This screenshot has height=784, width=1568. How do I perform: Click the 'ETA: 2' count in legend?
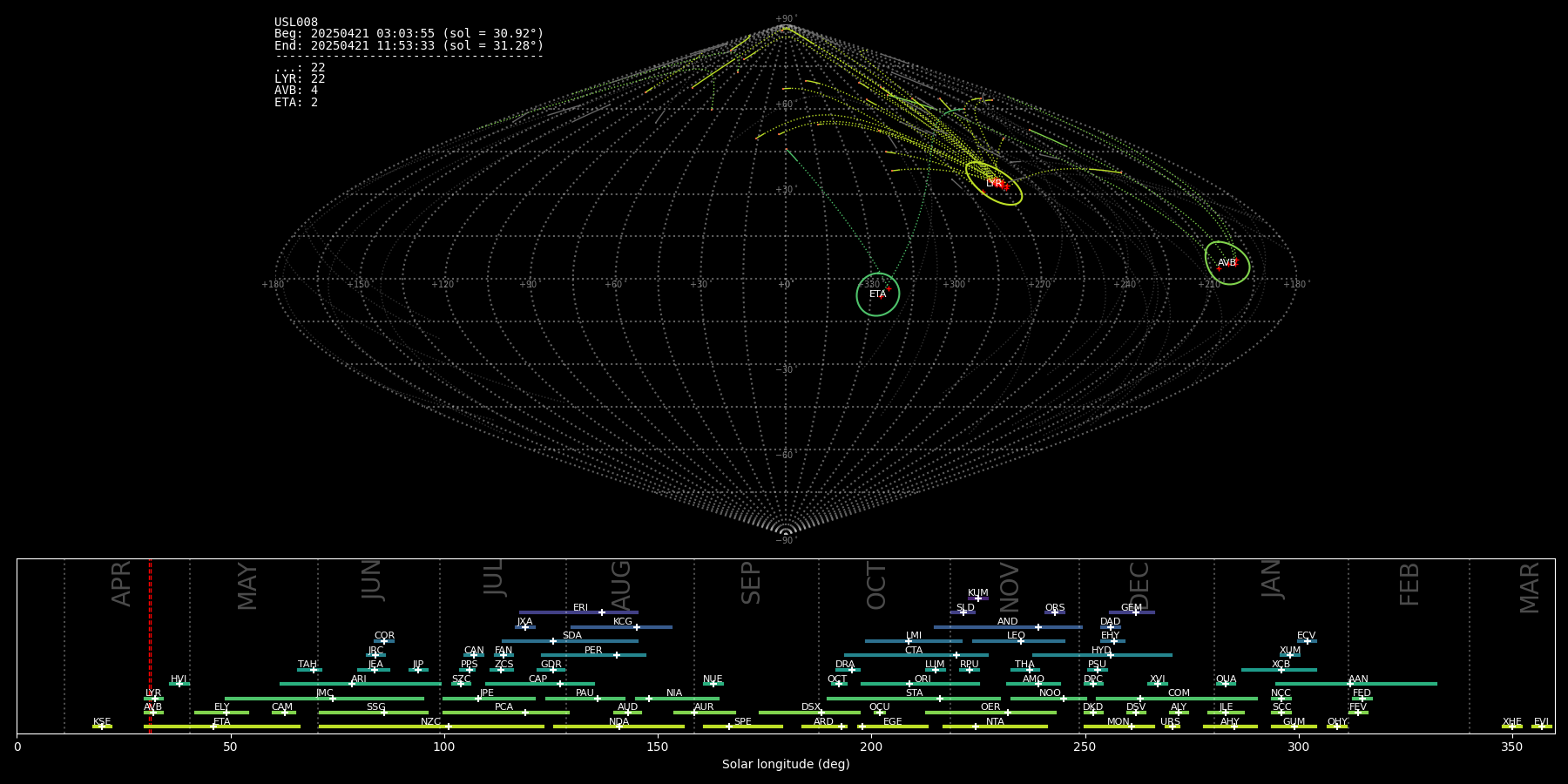pyautogui.click(x=296, y=102)
